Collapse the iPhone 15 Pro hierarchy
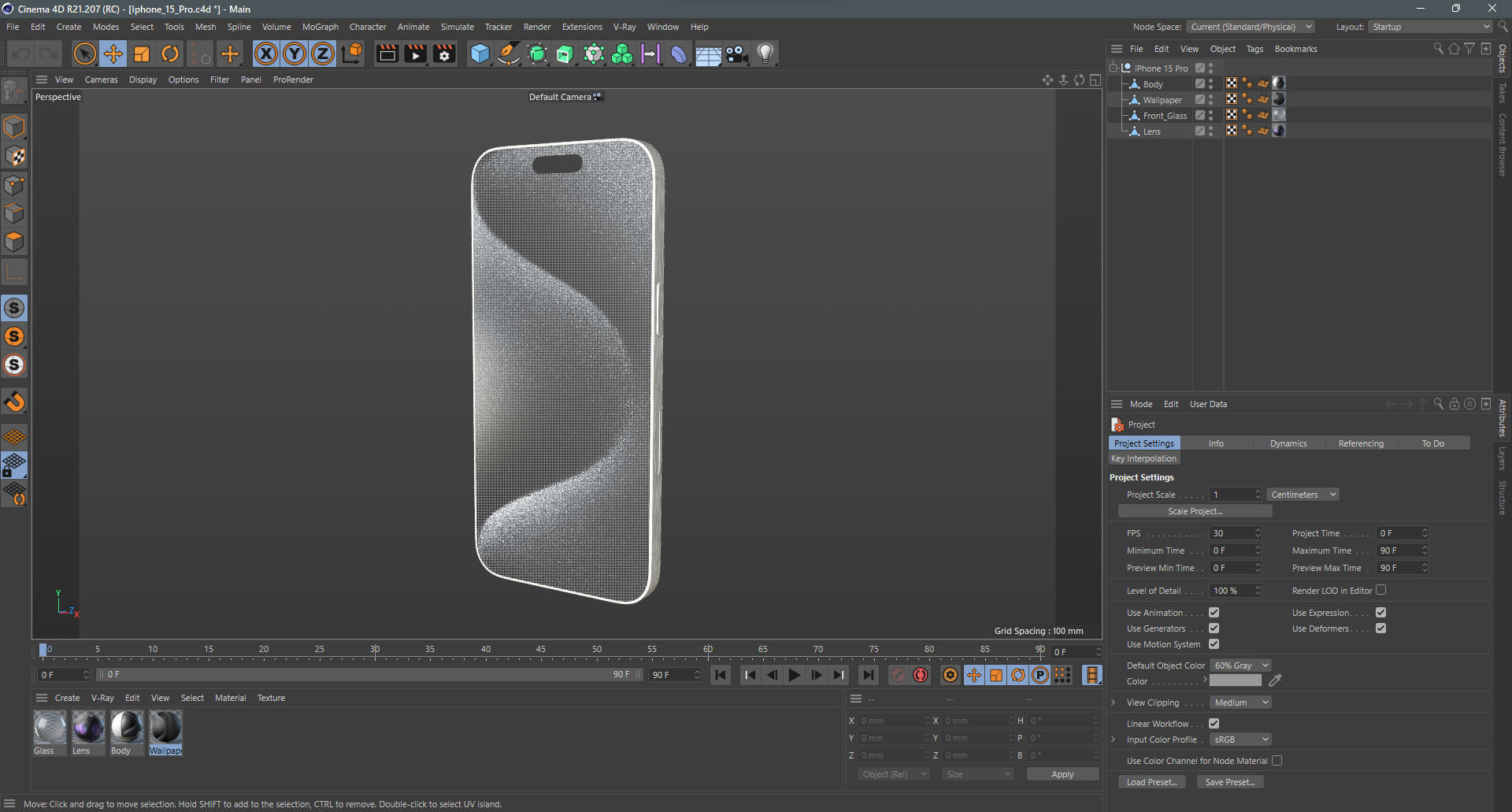Screen dimensions: 1512x812 point(1114,69)
